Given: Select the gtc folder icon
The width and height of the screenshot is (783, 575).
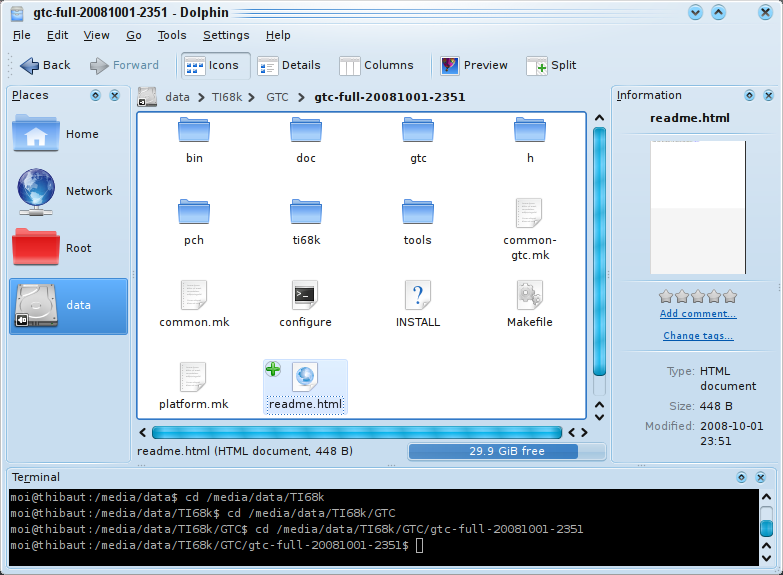Looking at the screenshot, I should 418,130.
